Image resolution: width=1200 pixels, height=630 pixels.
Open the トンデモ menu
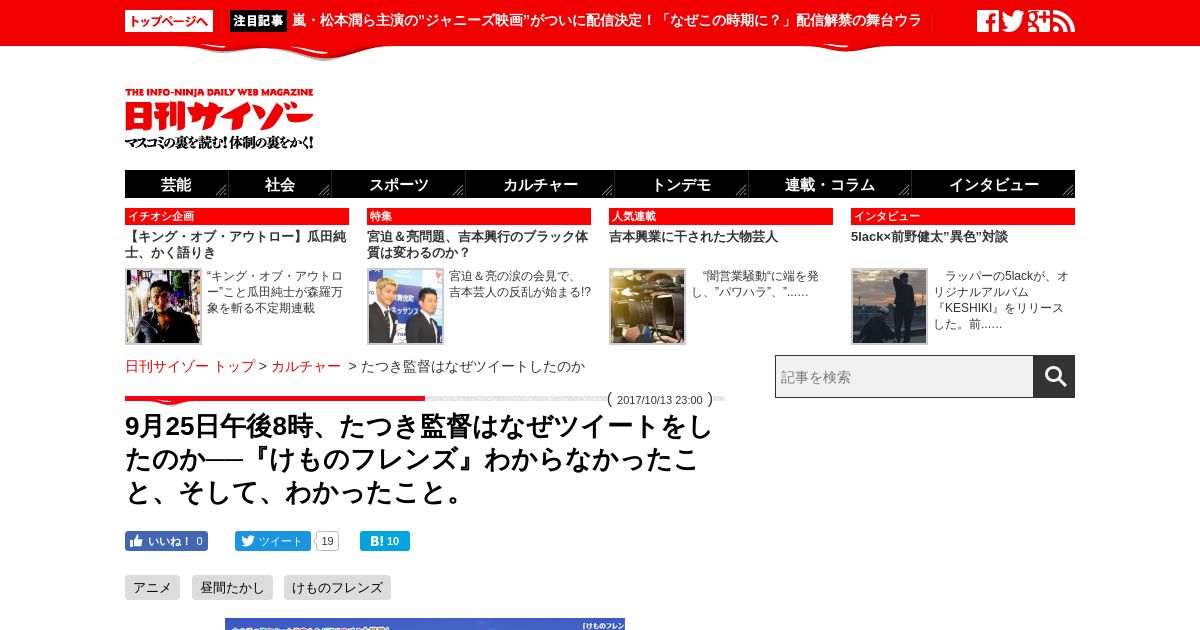click(x=682, y=184)
